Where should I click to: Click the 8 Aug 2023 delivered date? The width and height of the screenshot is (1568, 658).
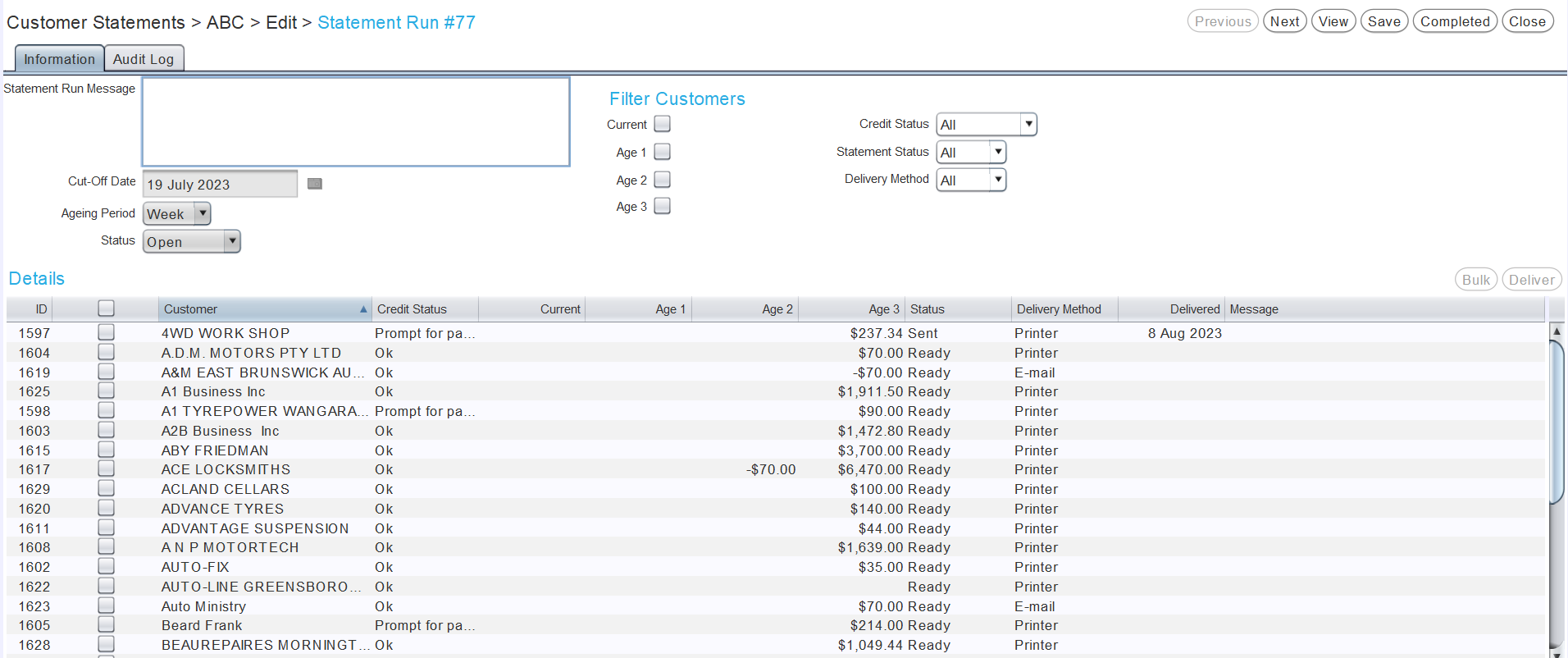pyautogui.click(x=1185, y=333)
